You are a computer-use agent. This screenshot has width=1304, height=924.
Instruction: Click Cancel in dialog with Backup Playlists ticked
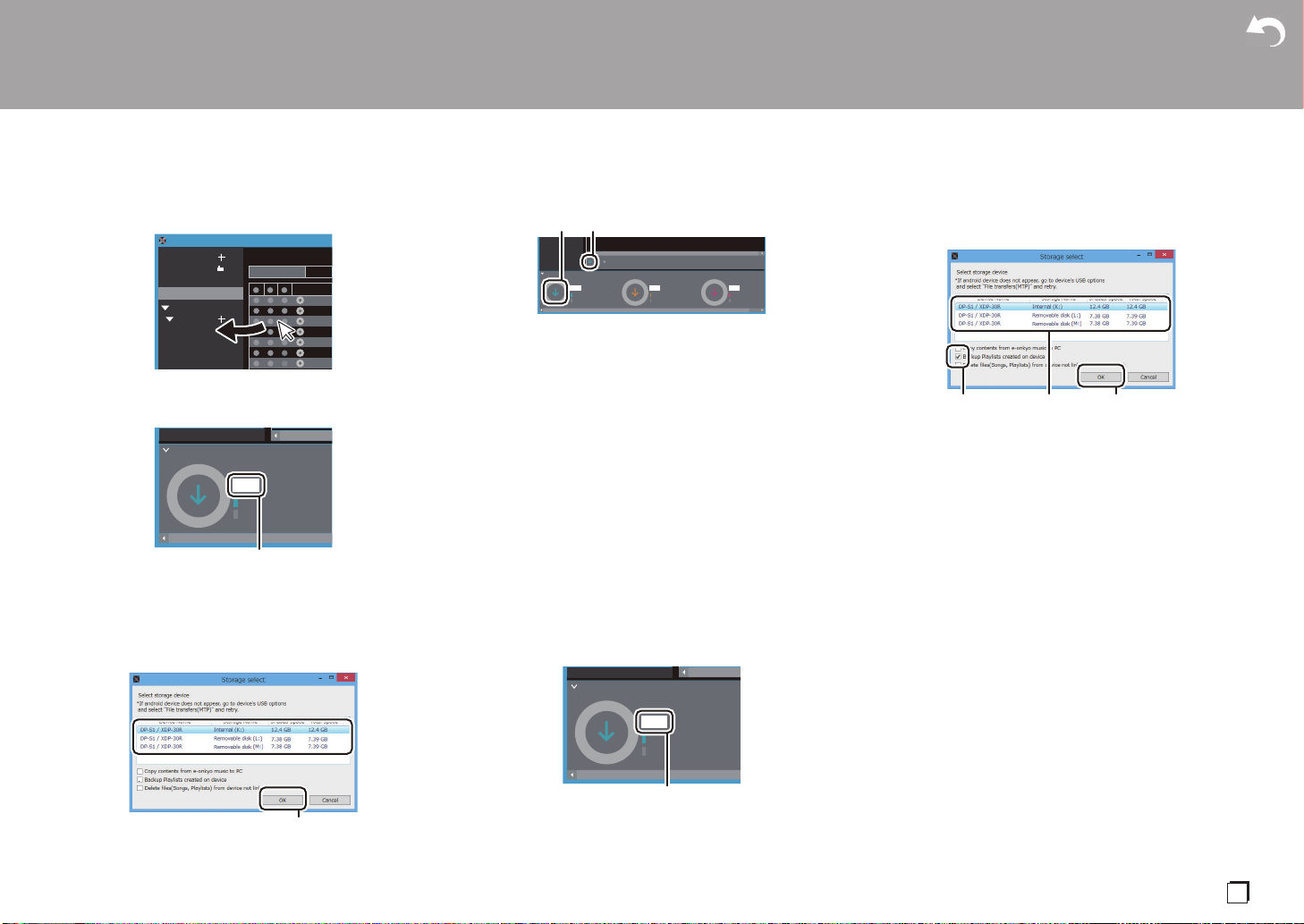coord(1148,377)
